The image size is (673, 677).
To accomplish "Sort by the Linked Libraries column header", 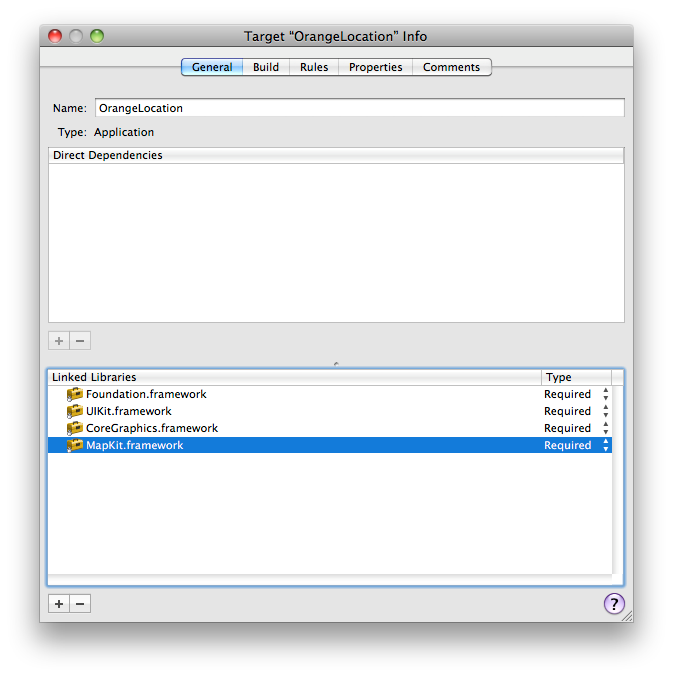I will coord(294,377).
